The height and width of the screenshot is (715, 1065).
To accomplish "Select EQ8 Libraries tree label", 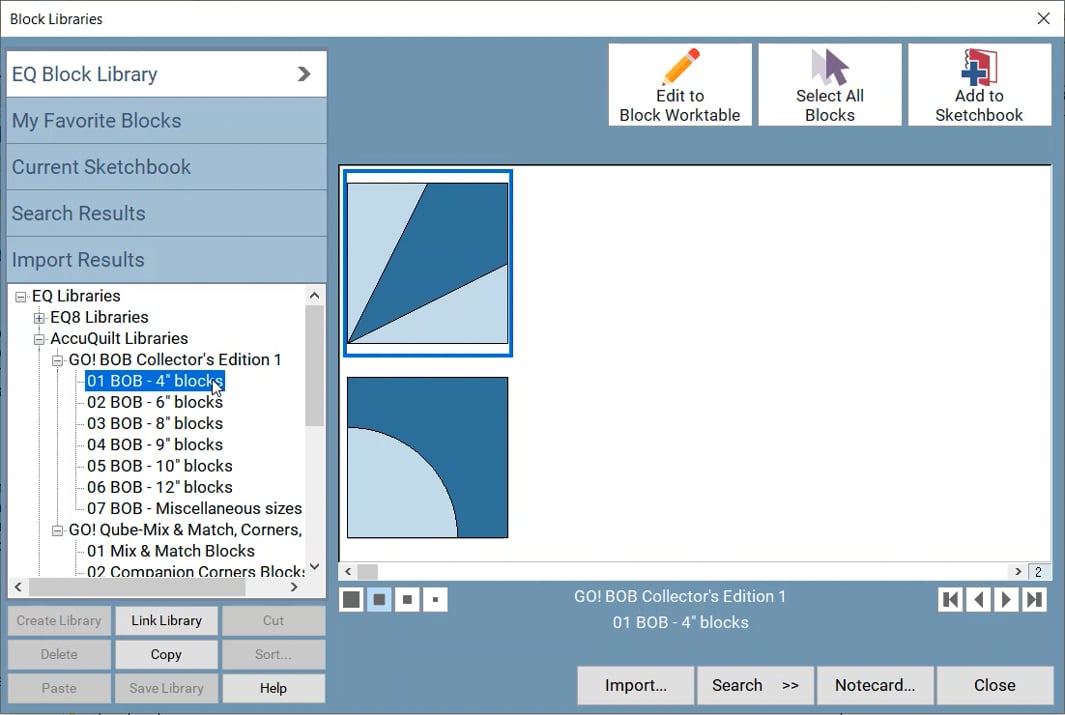I will 99,317.
